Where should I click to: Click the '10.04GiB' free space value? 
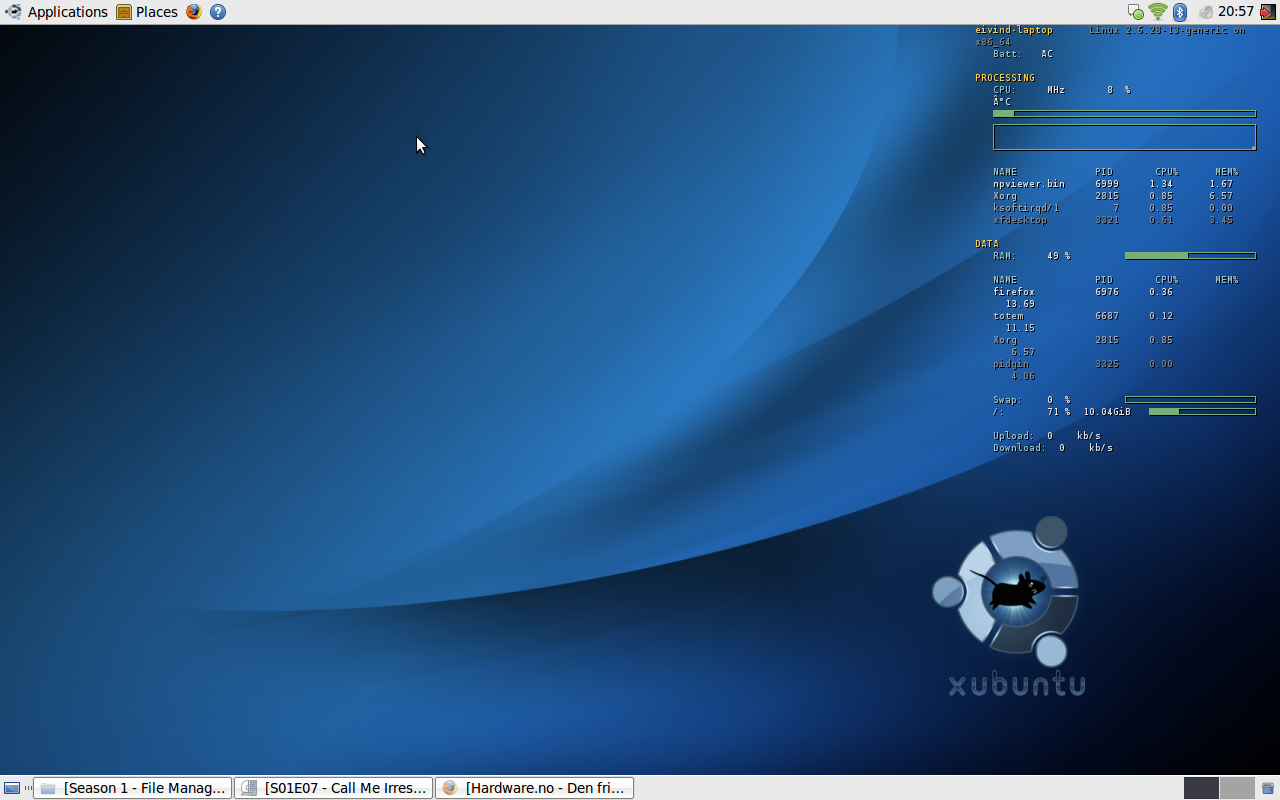tap(1107, 412)
